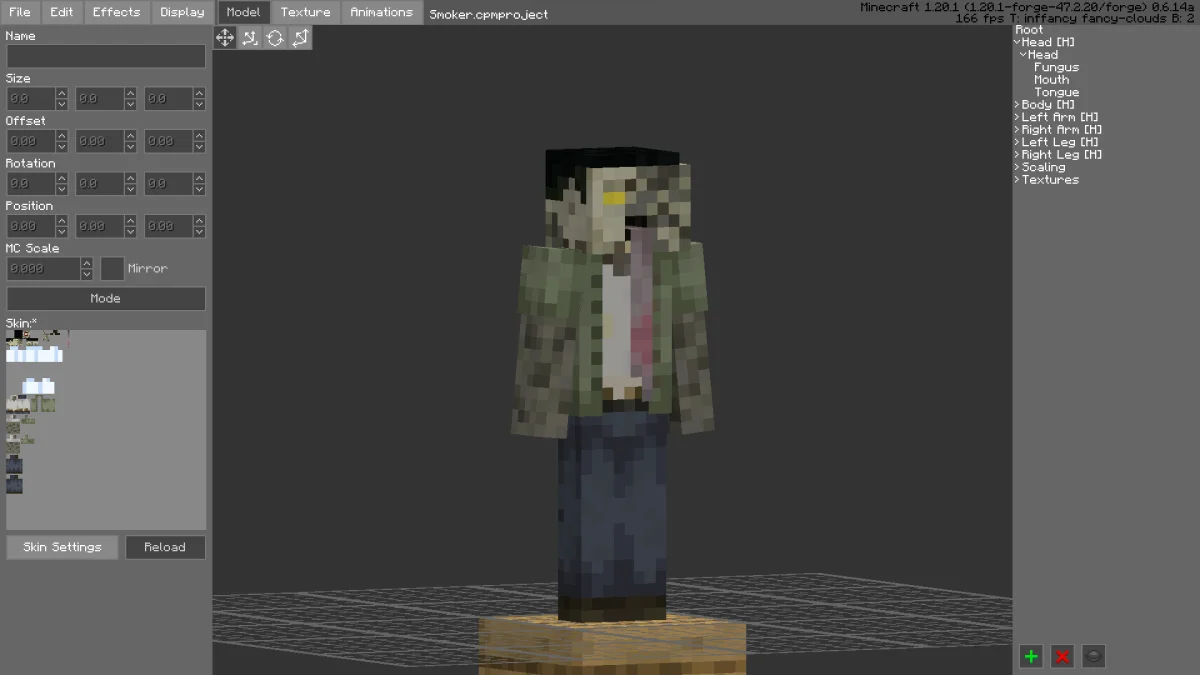The height and width of the screenshot is (675, 1200).
Task: Select the Root tree item
Action: pyautogui.click(x=1029, y=30)
